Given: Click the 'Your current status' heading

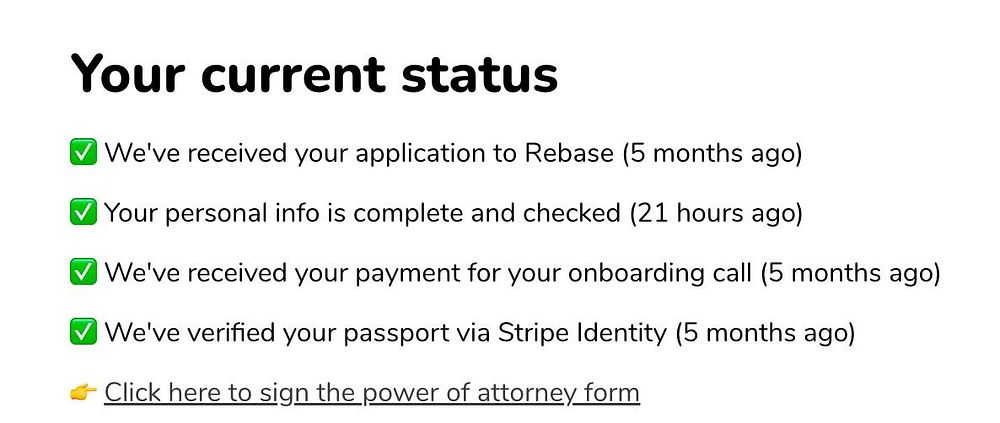Looking at the screenshot, I should point(313,75).
